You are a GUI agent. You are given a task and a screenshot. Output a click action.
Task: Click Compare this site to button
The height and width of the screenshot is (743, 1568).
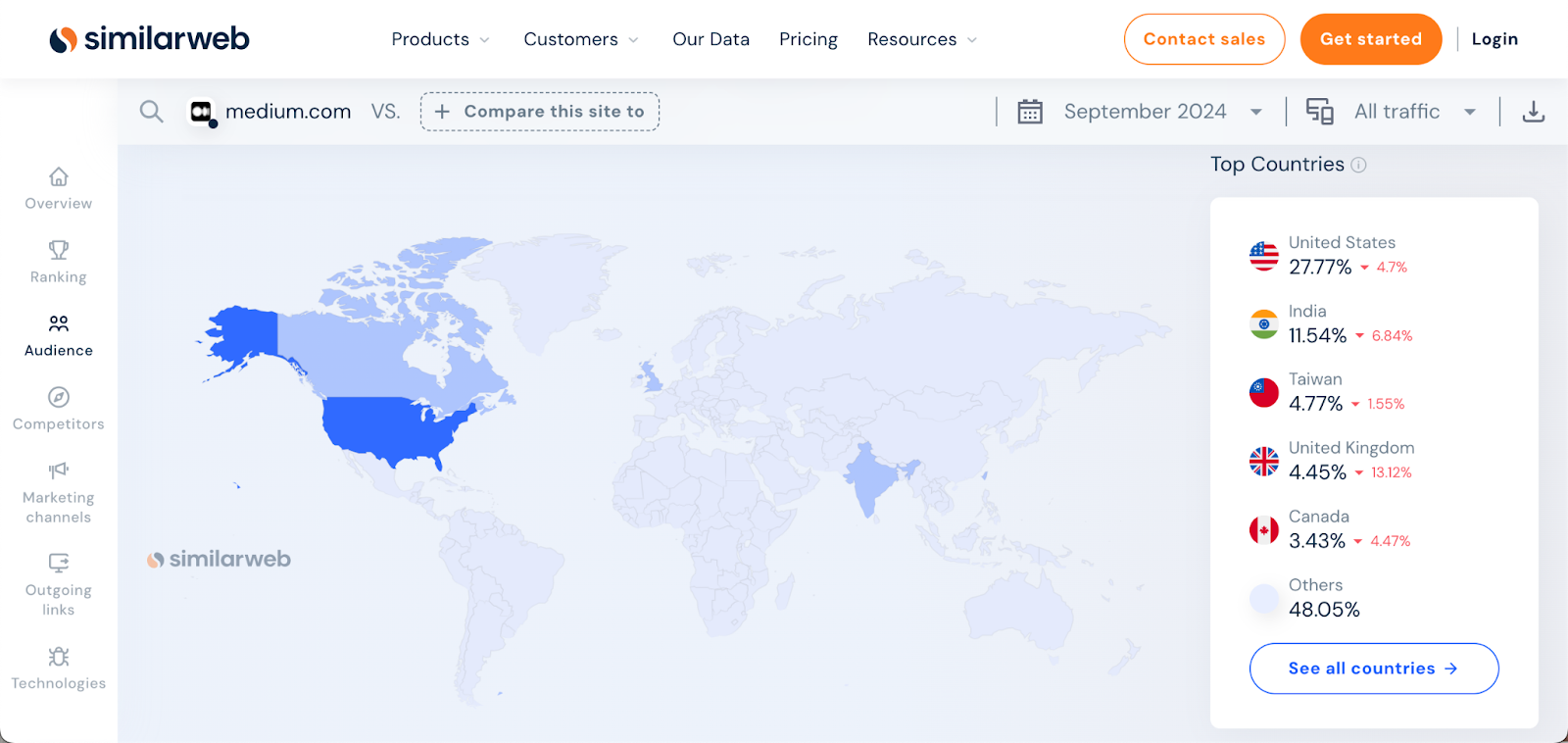[x=540, y=112]
